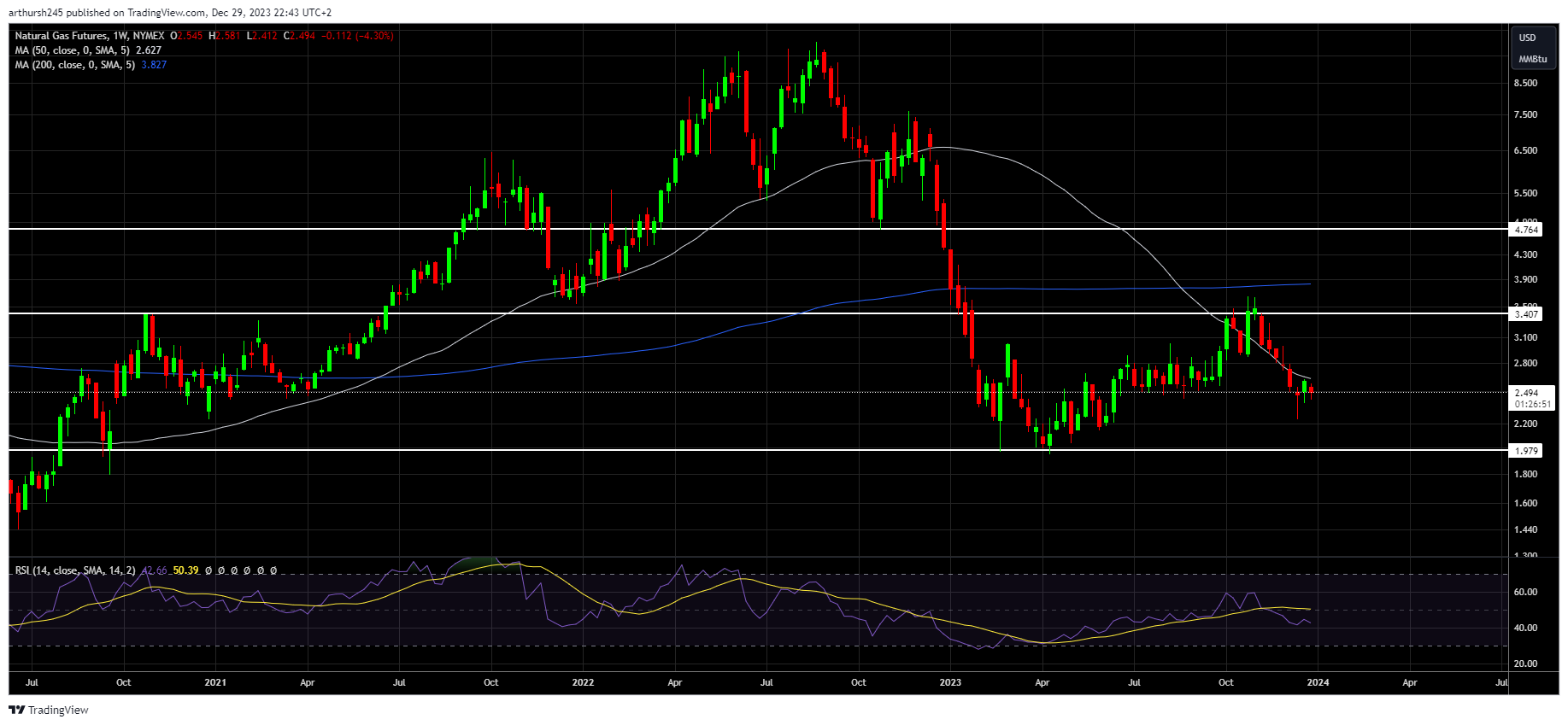This screenshot has width=1568, height=725.
Task: Click the 8.500 price axis label
Action: pyautogui.click(x=1525, y=83)
